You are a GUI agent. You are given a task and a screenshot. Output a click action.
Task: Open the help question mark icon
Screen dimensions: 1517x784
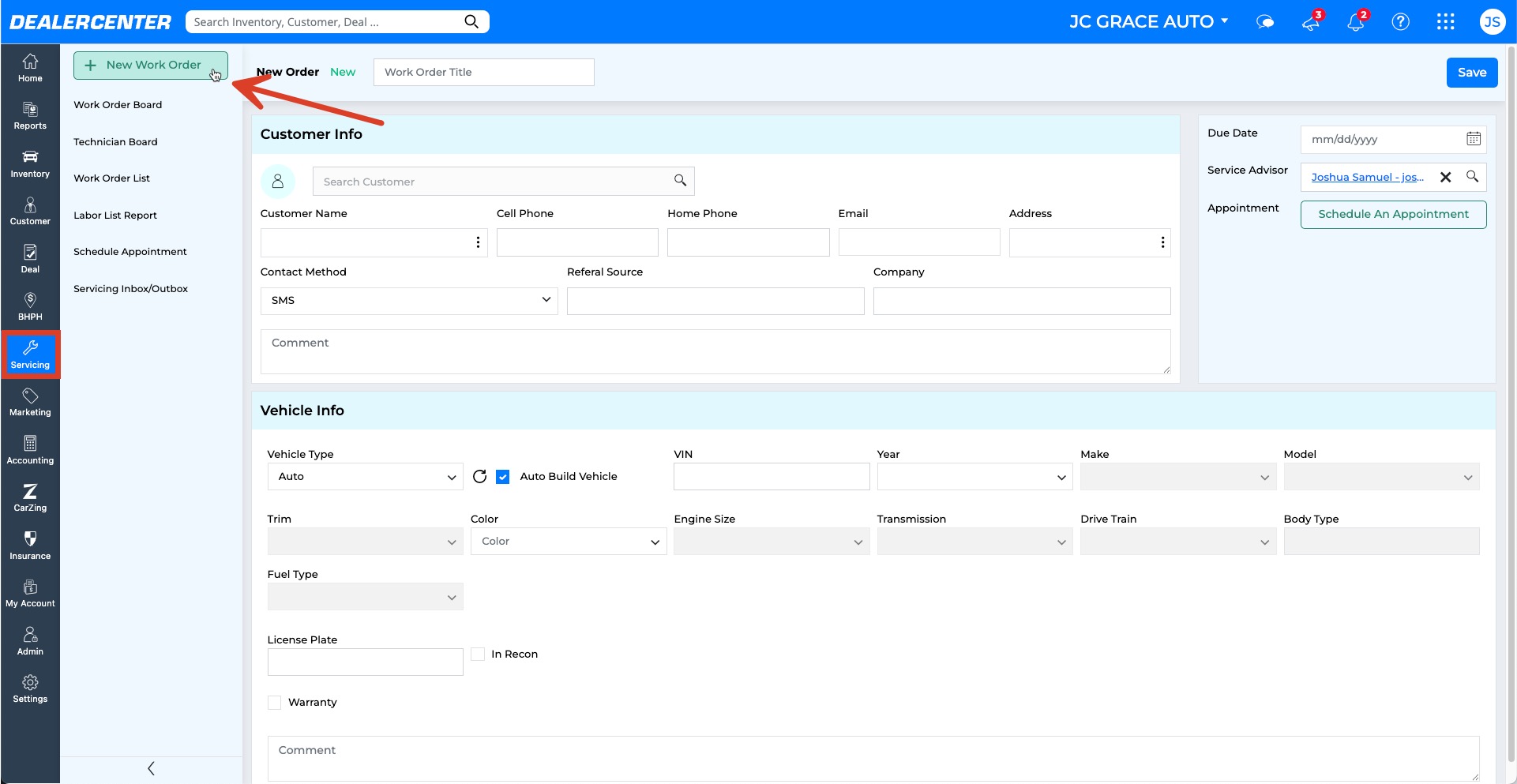(x=1401, y=22)
